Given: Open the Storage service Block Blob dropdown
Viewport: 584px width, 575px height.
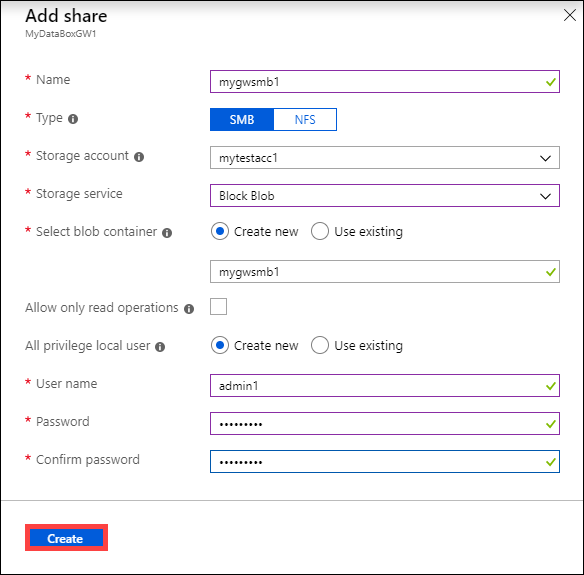Looking at the screenshot, I should point(385,196).
